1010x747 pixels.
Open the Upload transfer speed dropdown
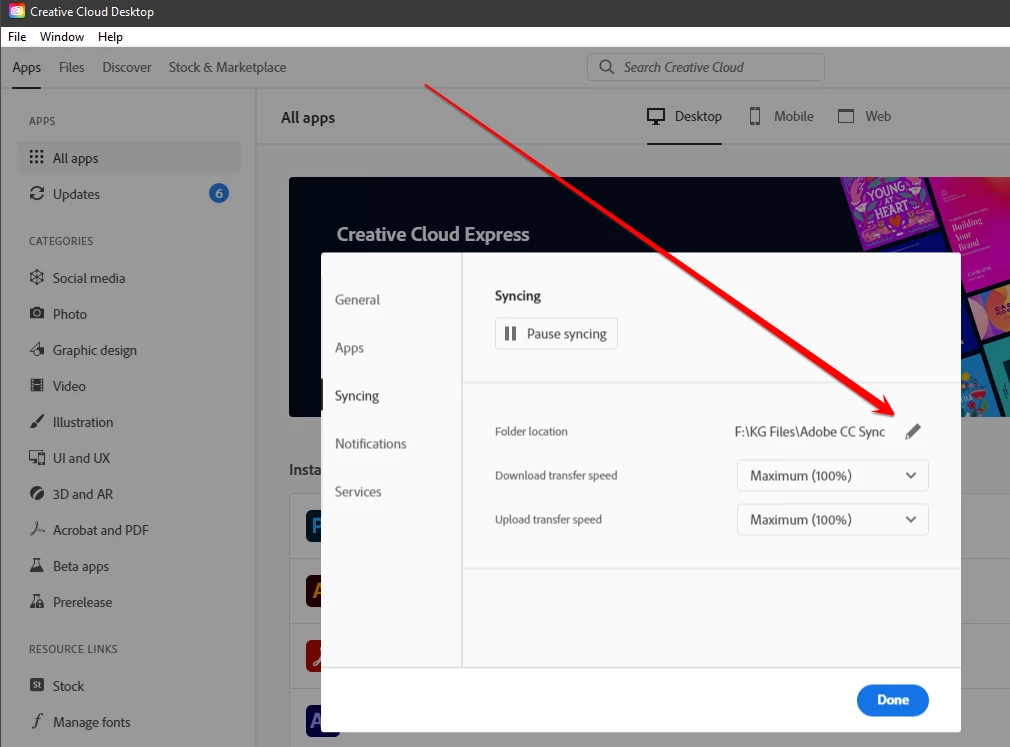(x=832, y=520)
